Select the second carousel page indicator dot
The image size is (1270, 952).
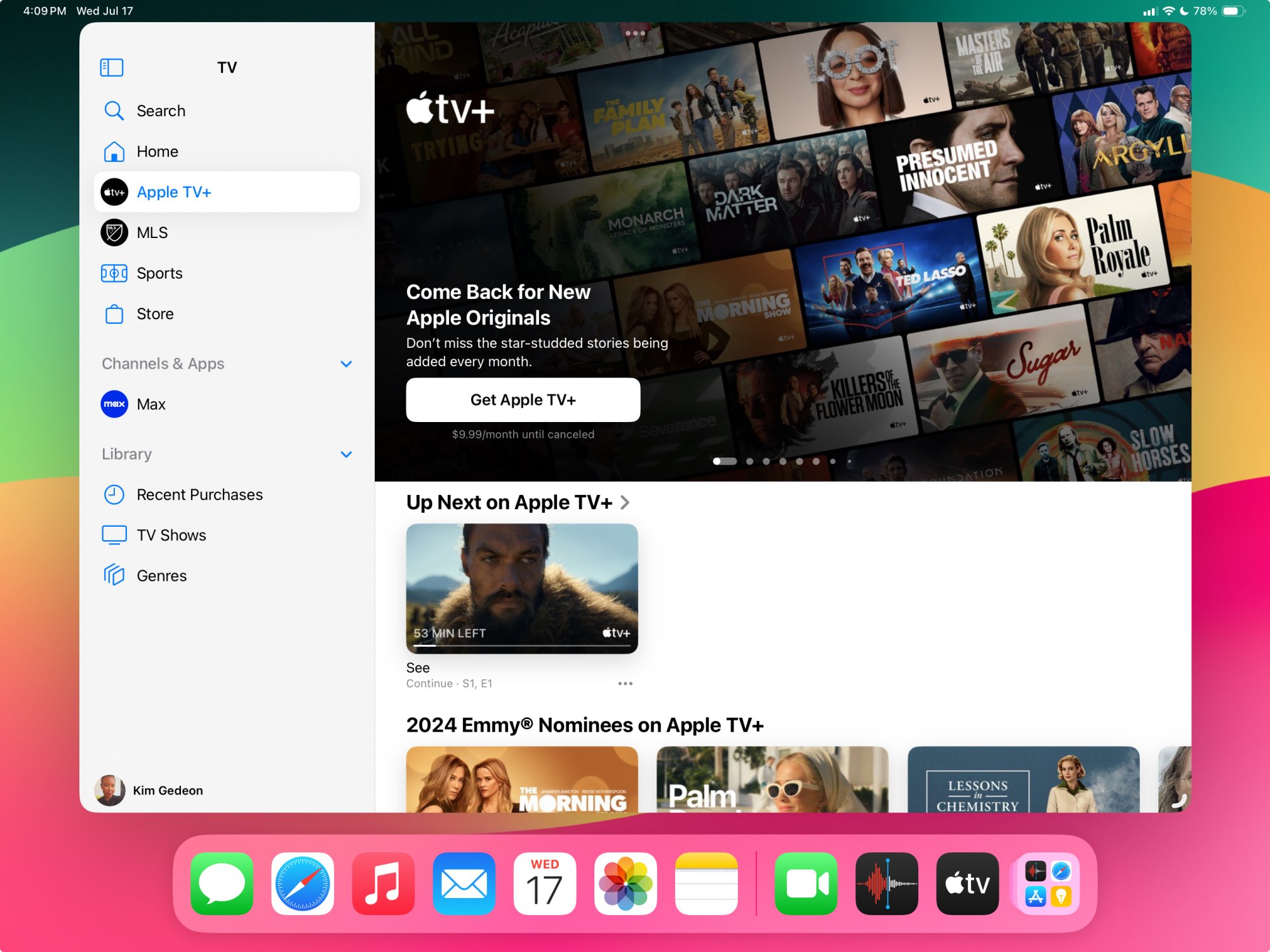pyautogui.click(x=751, y=461)
